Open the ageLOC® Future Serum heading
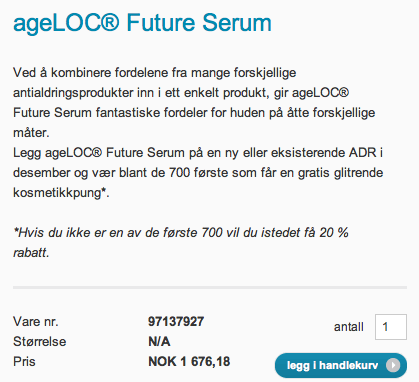This screenshot has width=419, height=382. (x=142, y=23)
